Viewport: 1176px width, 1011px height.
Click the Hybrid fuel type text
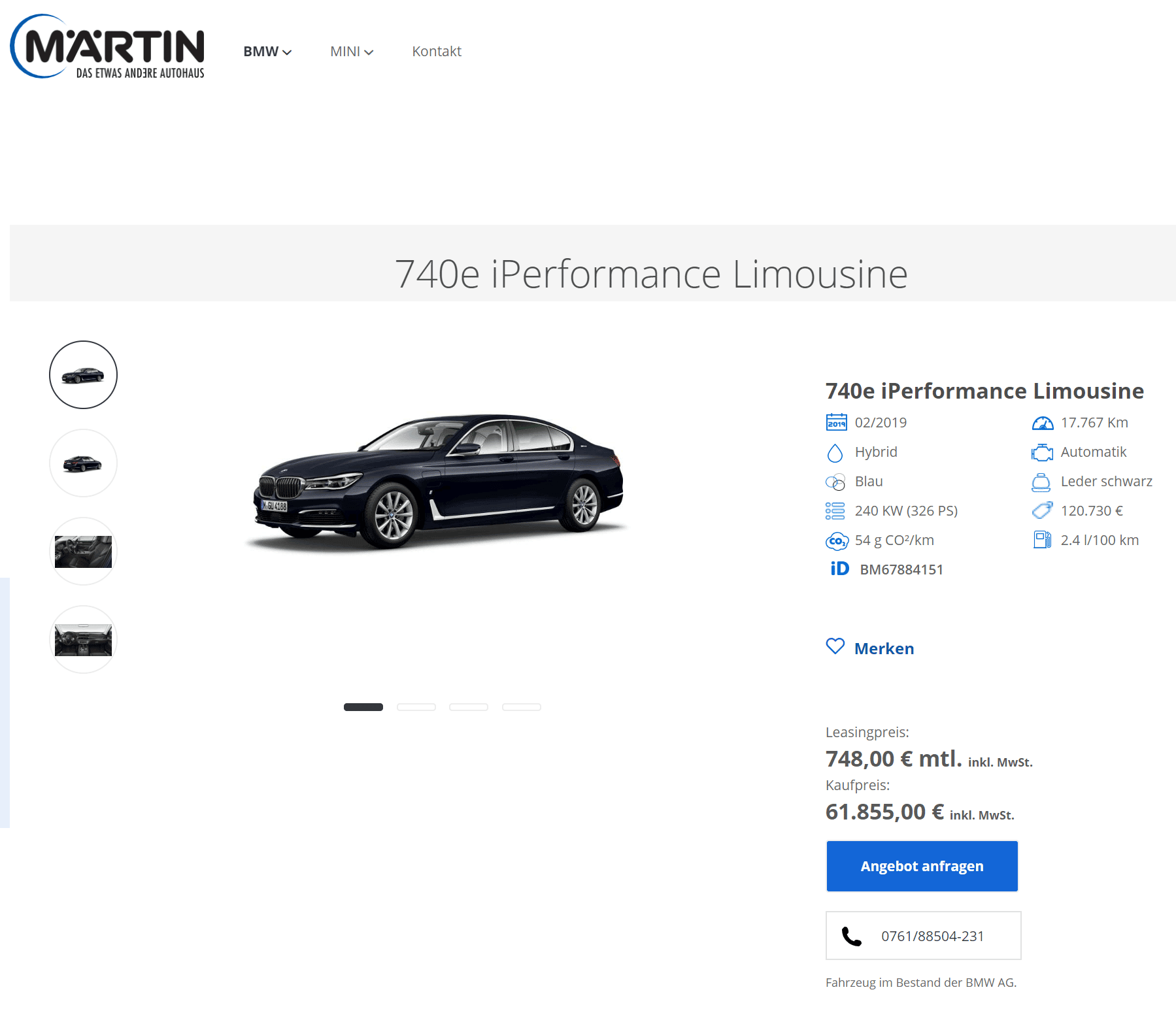876,452
